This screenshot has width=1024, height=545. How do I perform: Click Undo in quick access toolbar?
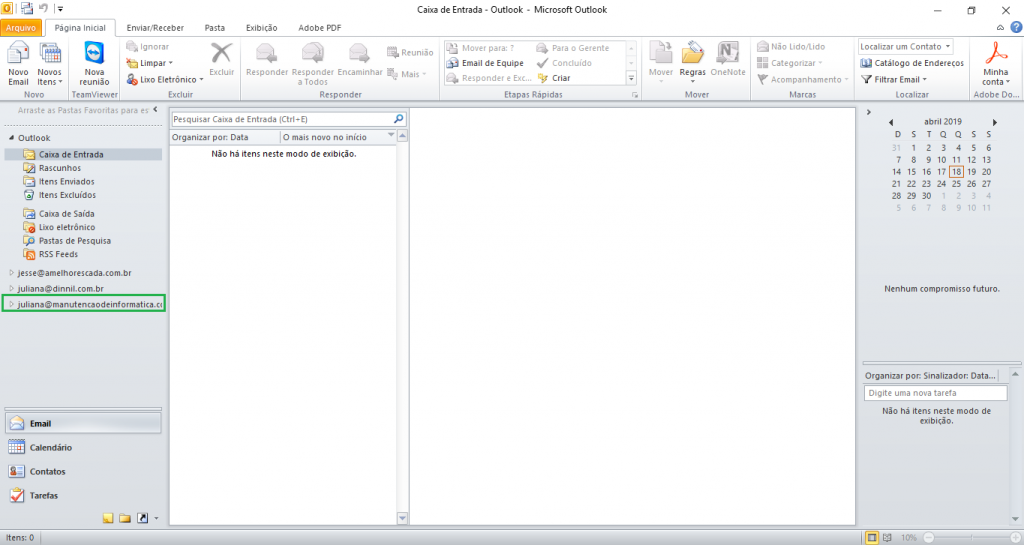tap(44, 8)
